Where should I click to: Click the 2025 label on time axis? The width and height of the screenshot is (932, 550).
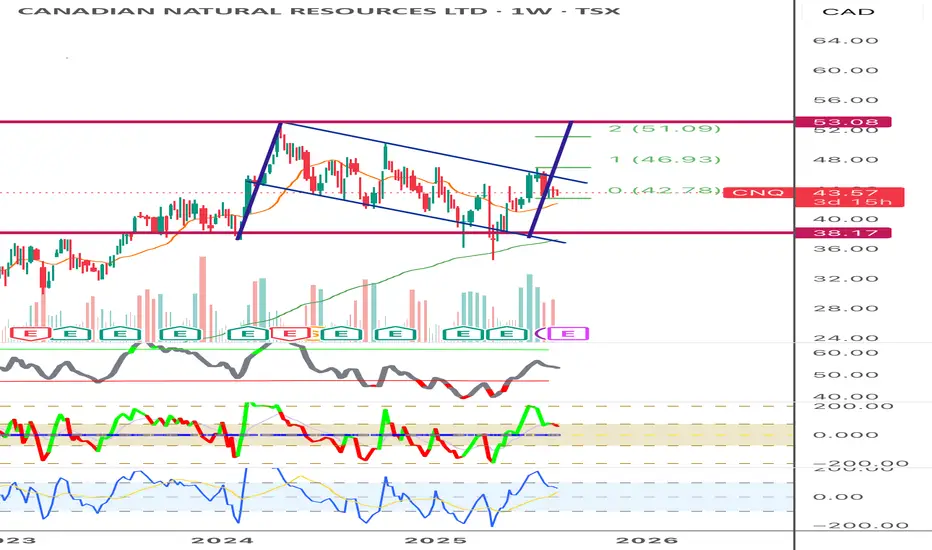(435, 540)
